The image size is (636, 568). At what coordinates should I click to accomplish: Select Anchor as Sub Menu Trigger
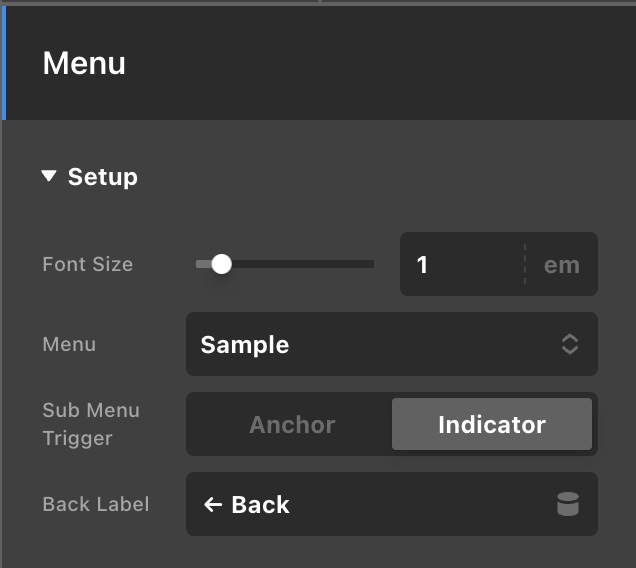coord(292,424)
